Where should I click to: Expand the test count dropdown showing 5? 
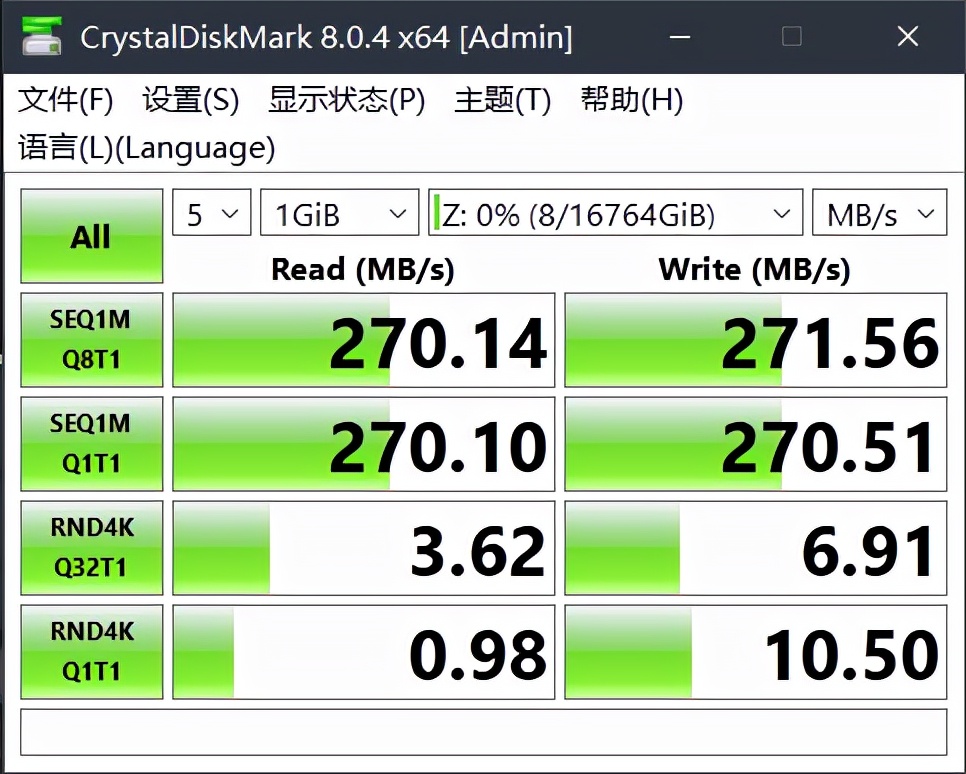coord(212,213)
